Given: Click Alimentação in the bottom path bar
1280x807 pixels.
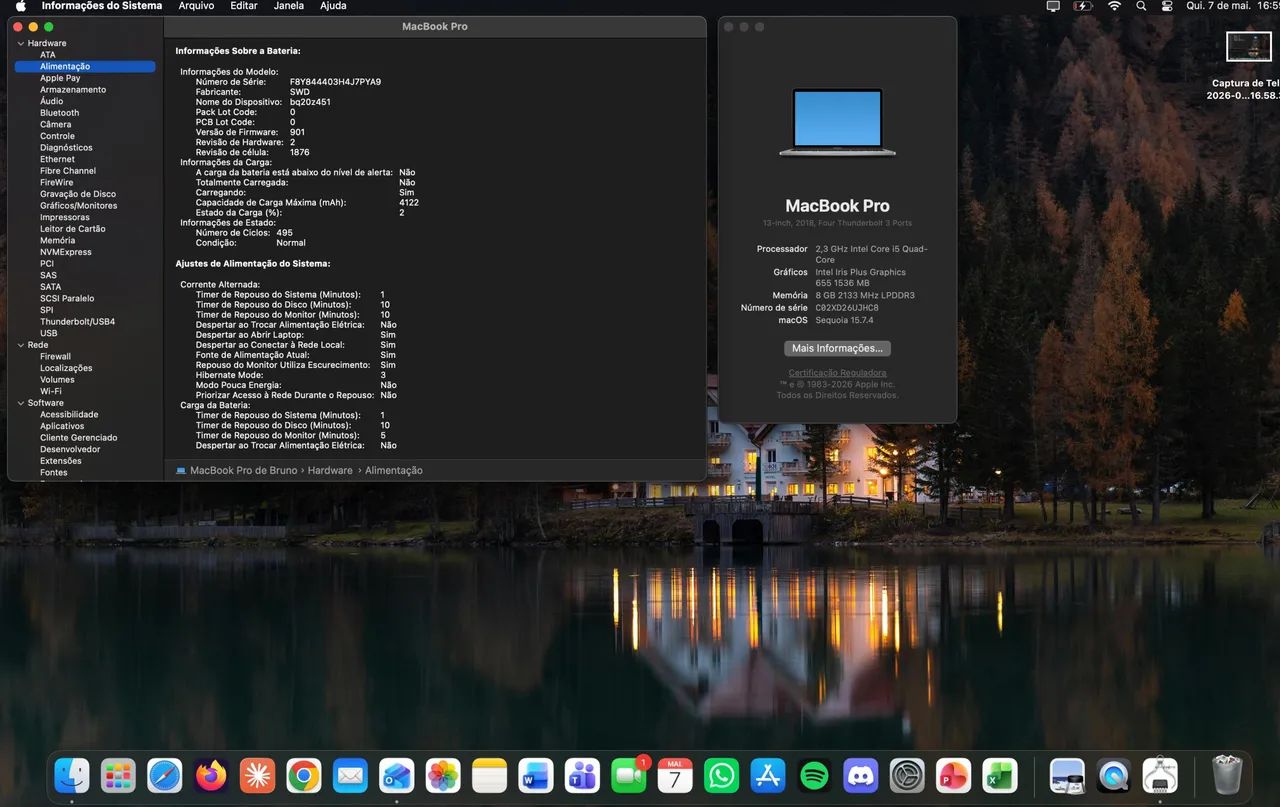Looking at the screenshot, I should point(393,470).
